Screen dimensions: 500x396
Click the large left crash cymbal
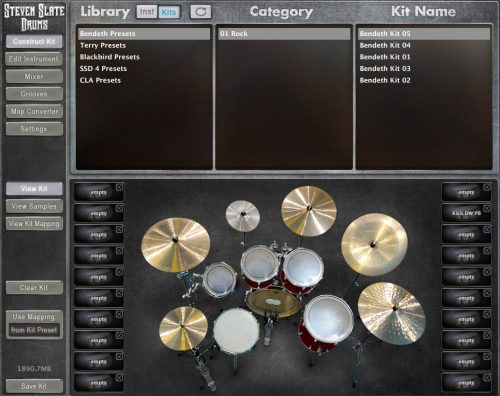pyautogui.click(x=176, y=245)
